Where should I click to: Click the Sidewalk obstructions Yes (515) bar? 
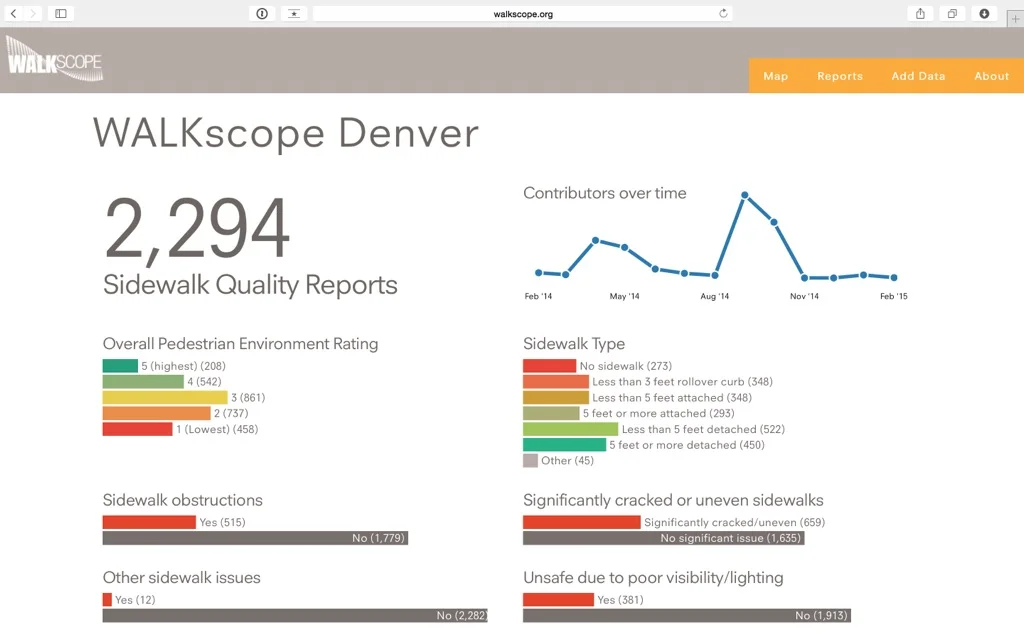click(149, 522)
